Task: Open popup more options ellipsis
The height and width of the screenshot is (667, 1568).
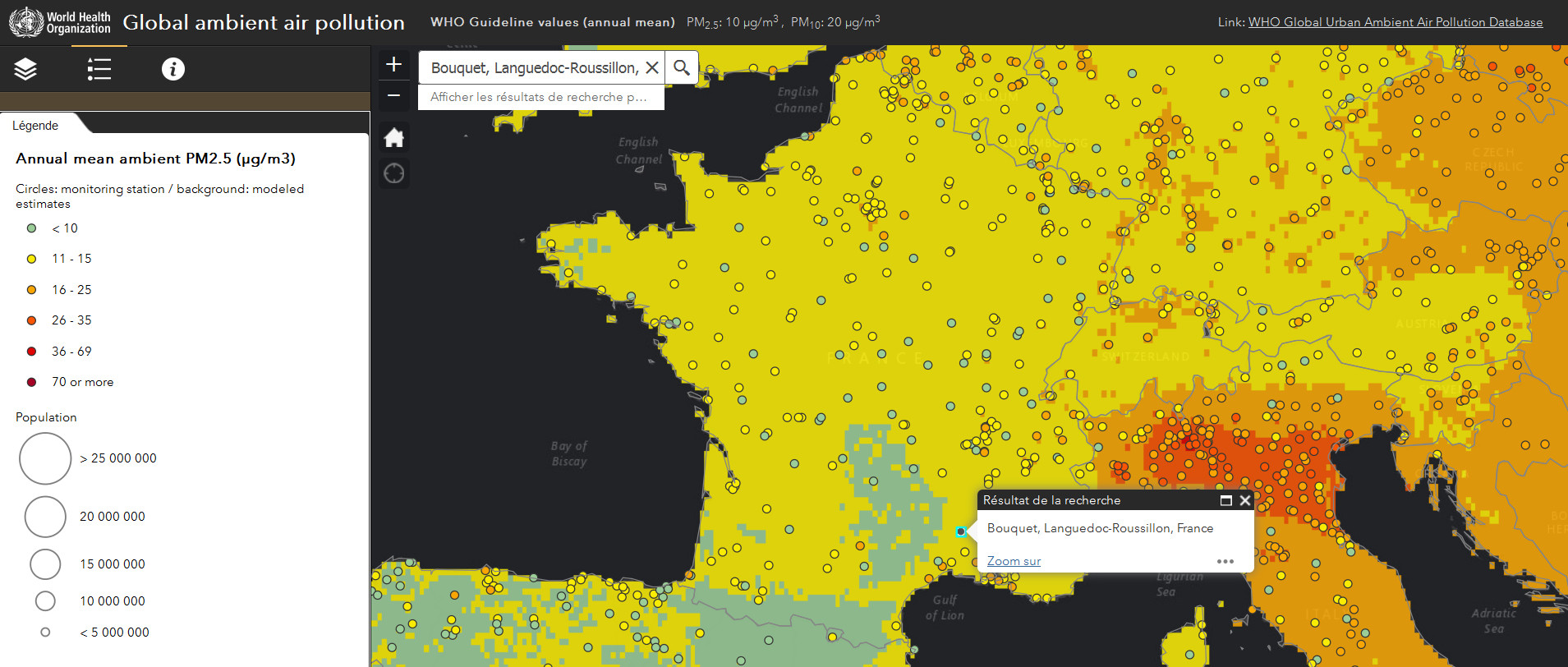Action: [x=1225, y=561]
